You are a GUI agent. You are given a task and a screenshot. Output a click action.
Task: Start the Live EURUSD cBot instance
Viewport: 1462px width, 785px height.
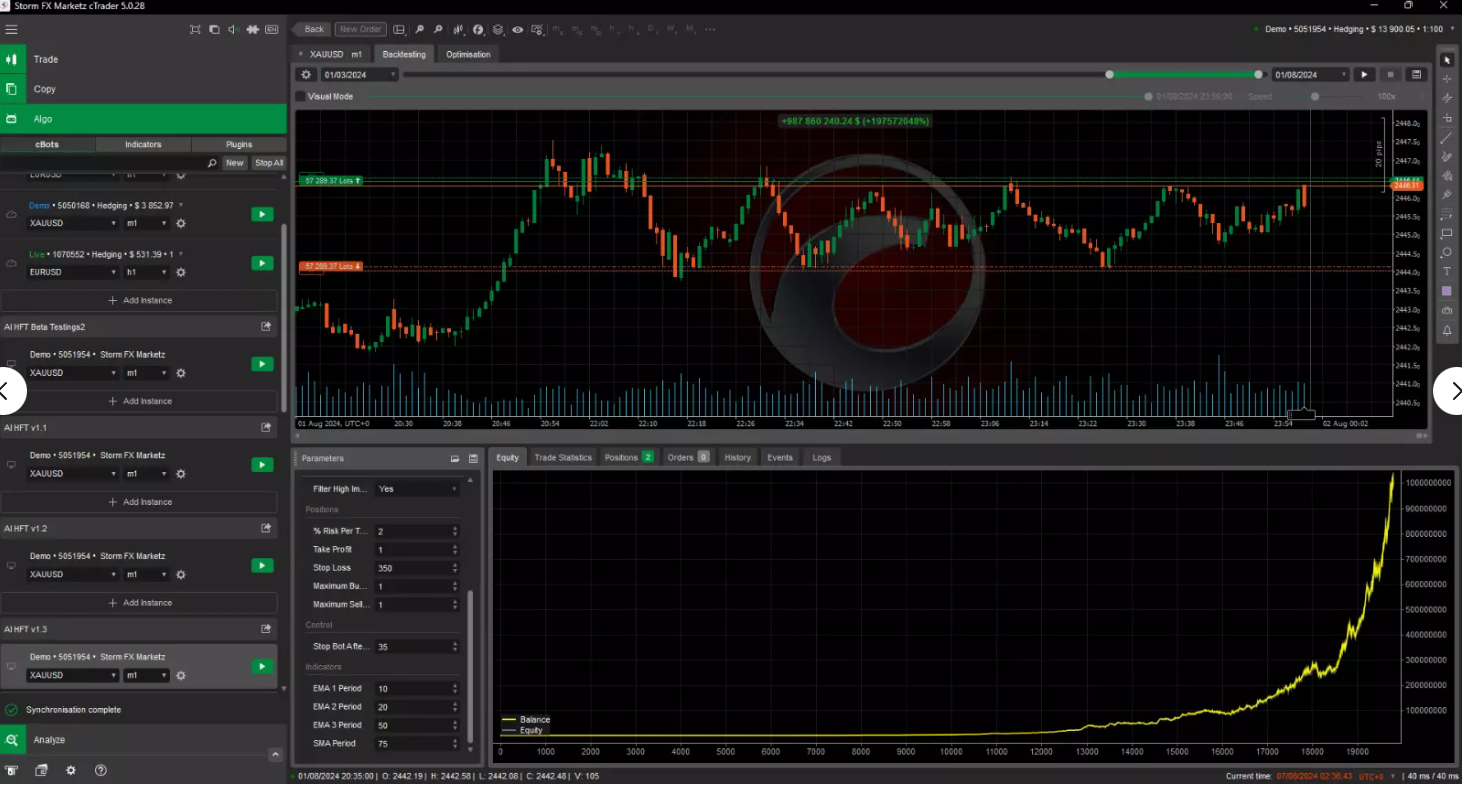pyautogui.click(x=262, y=263)
